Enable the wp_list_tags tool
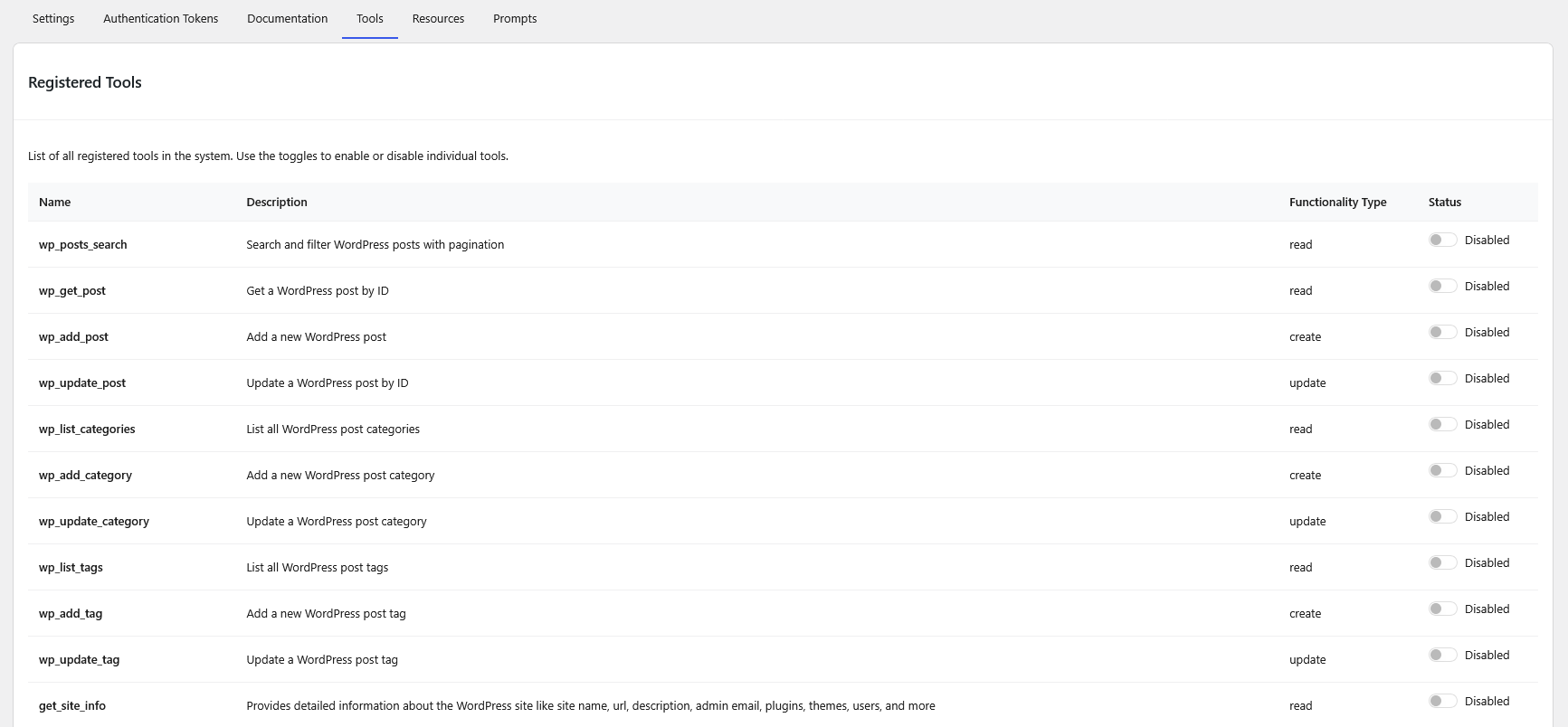 click(x=1442, y=562)
